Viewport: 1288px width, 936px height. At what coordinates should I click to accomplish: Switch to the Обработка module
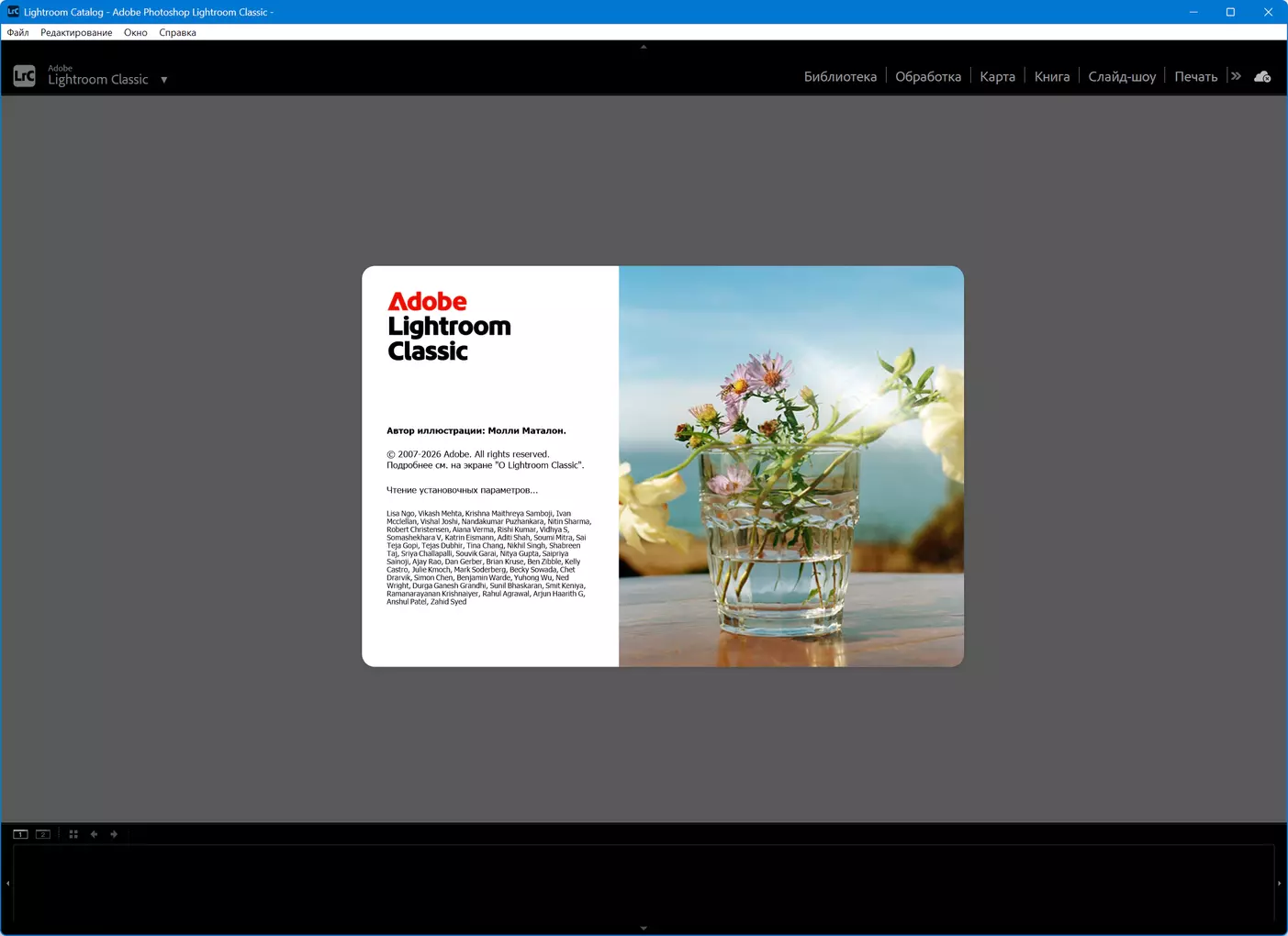[927, 77]
